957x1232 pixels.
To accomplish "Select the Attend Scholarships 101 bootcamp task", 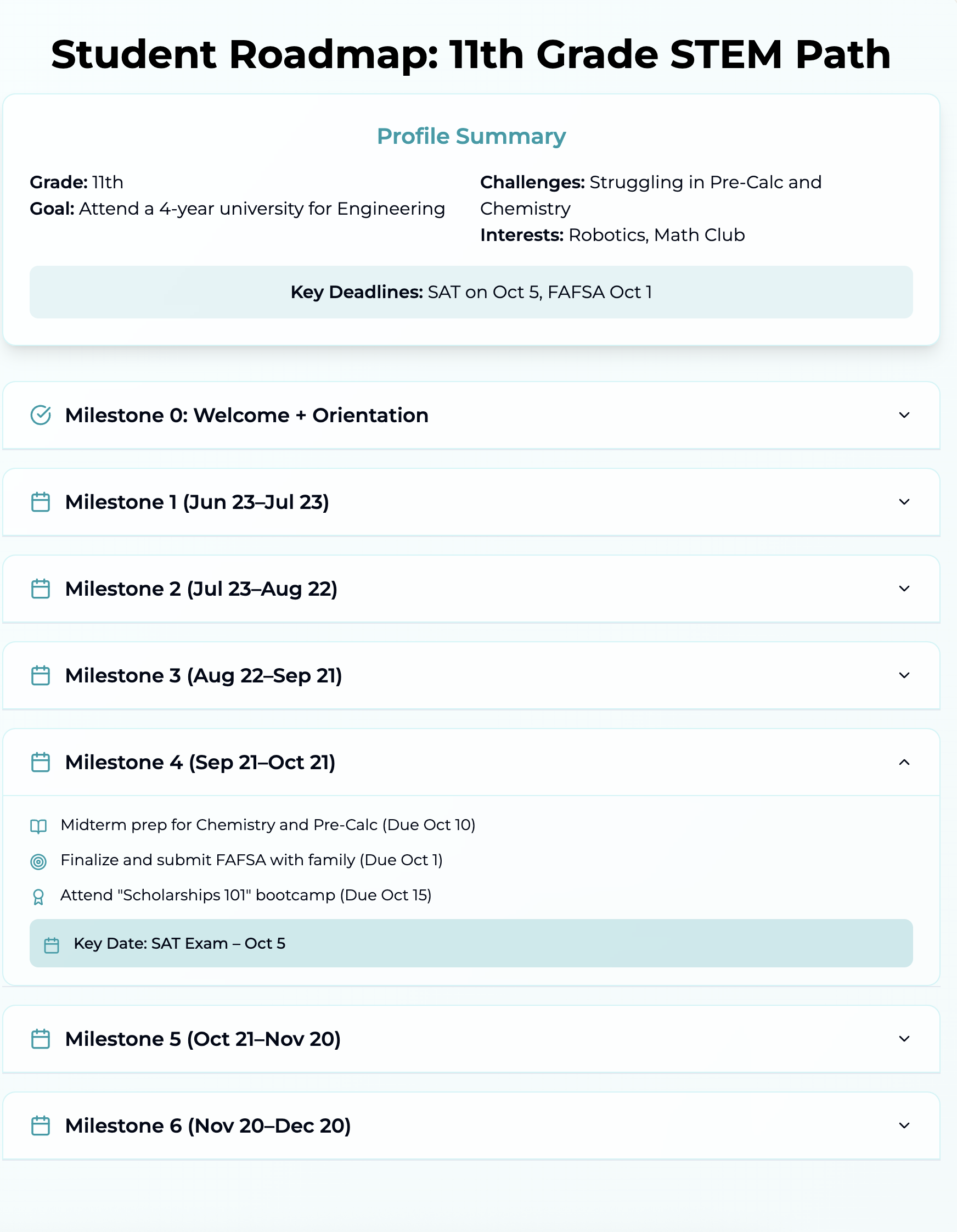I will point(246,895).
